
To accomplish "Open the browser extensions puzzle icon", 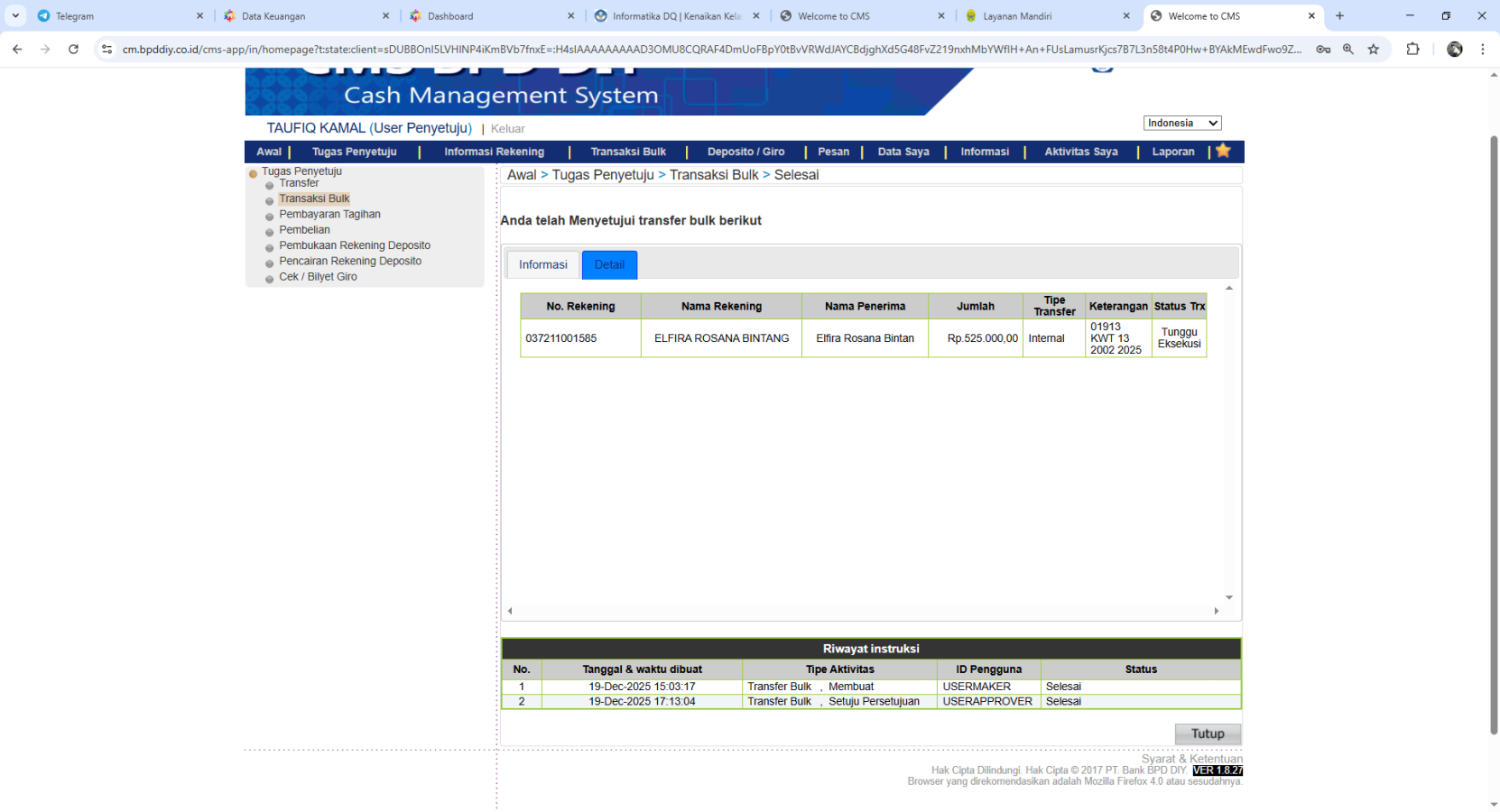I will 1412,50.
